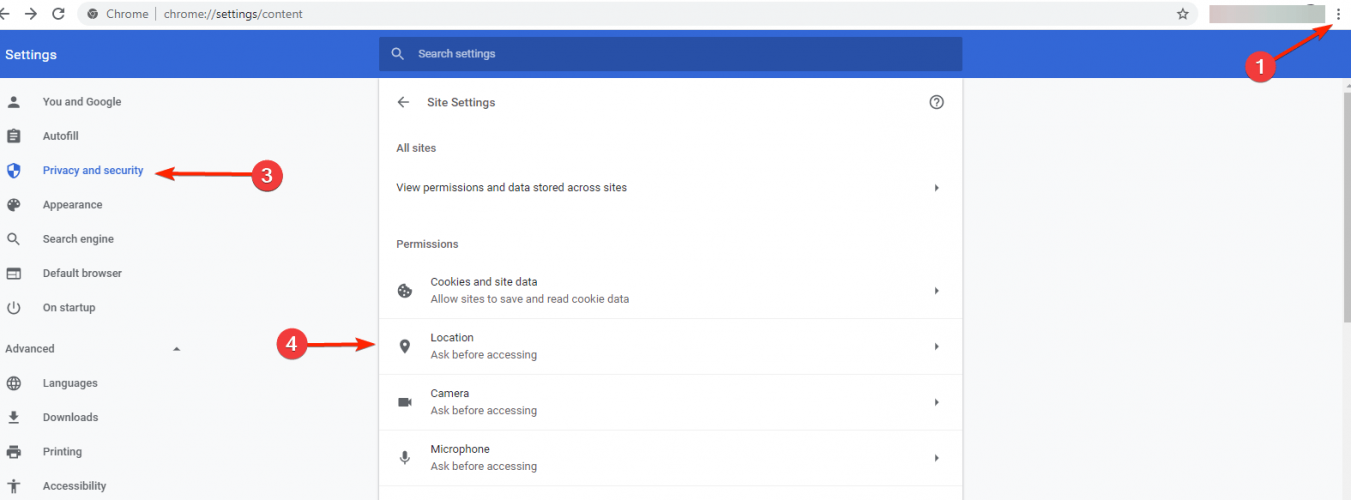
Task: Select Appearance in sidebar
Action: point(72,205)
